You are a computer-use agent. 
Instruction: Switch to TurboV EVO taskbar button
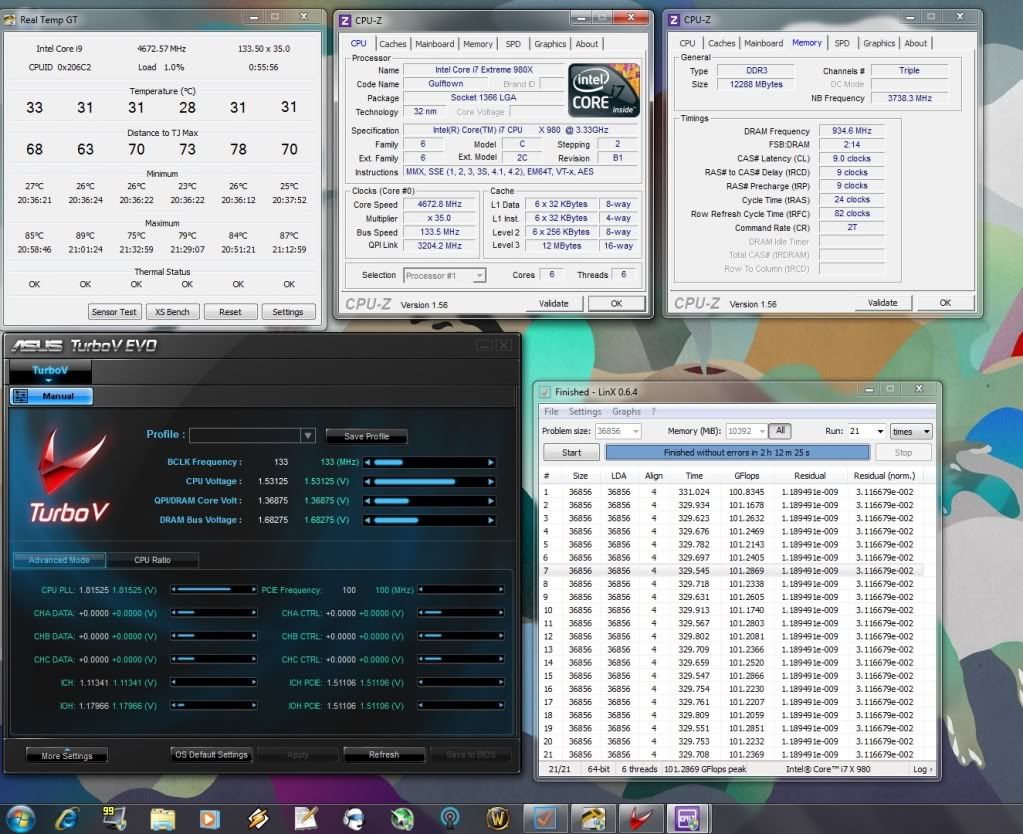641,819
